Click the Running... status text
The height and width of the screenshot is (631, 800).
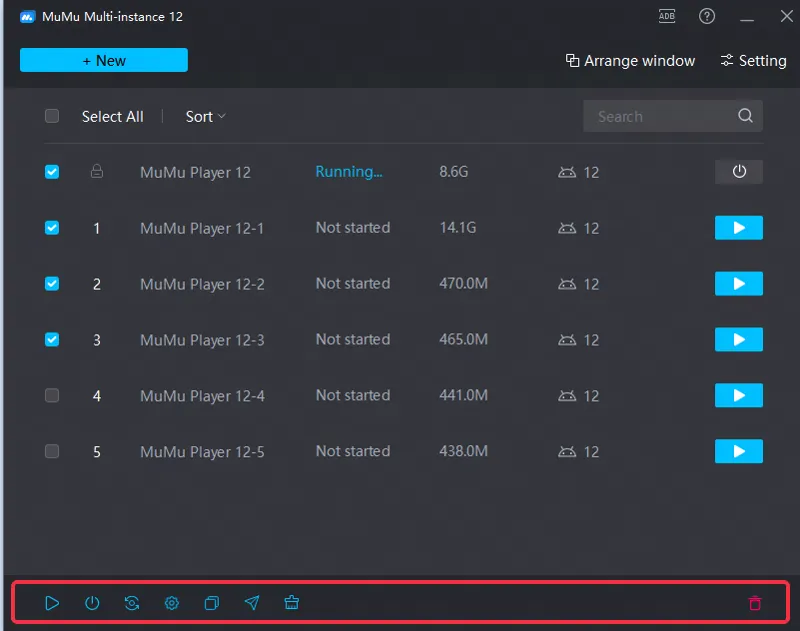click(x=349, y=172)
